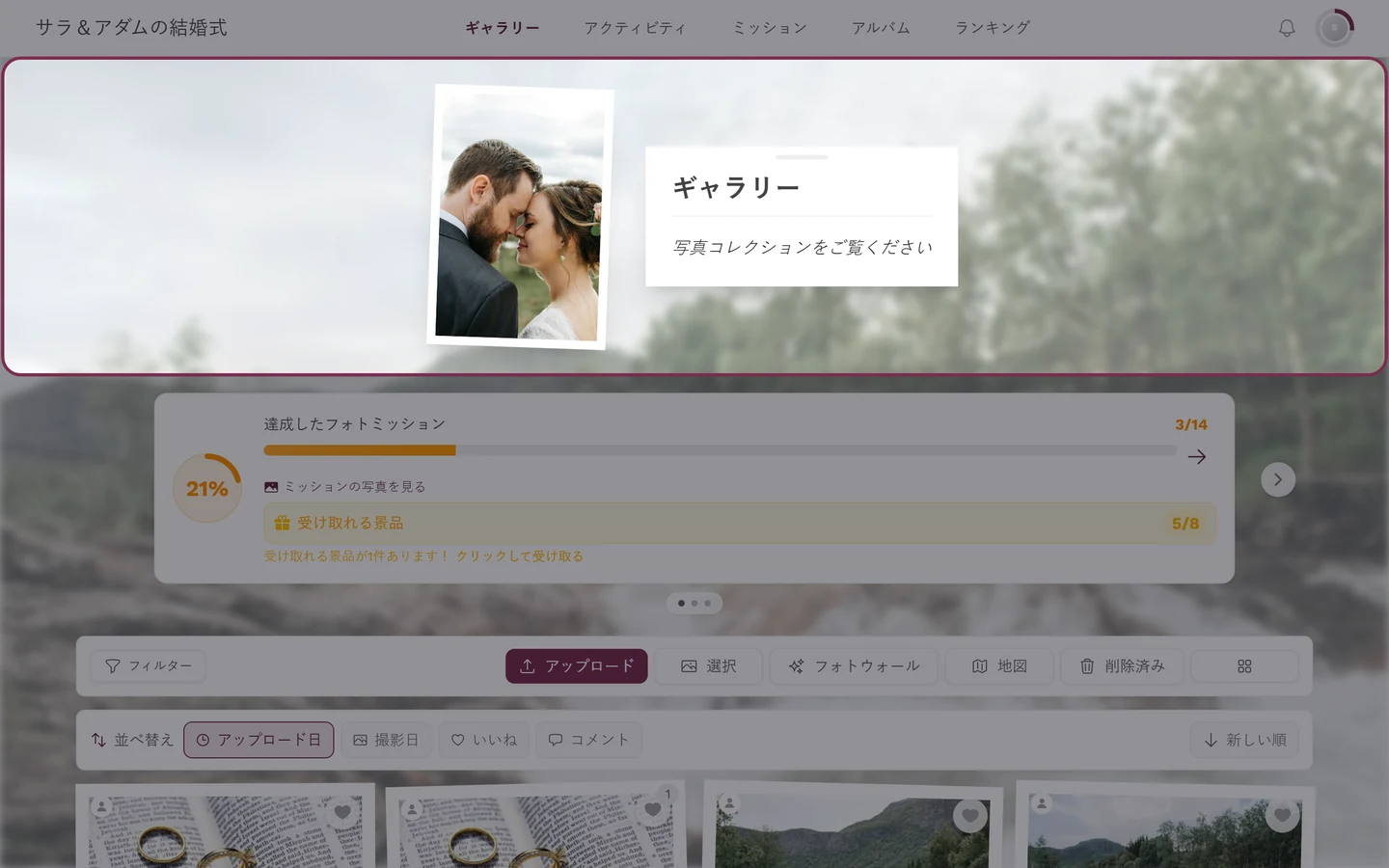The width and height of the screenshot is (1389, 868).
Task: Click the uploader avatar on the third landscape photo
Action: click(x=730, y=802)
